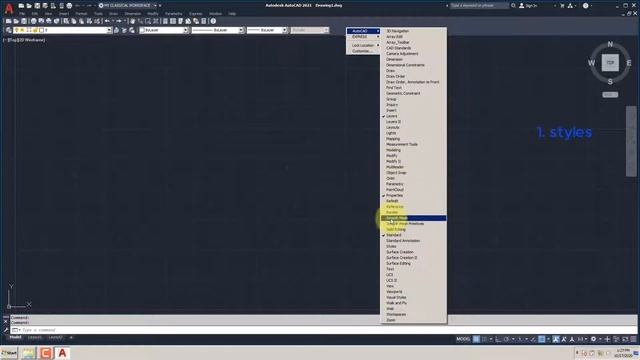Click the Layer Previous icon

[124, 30]
